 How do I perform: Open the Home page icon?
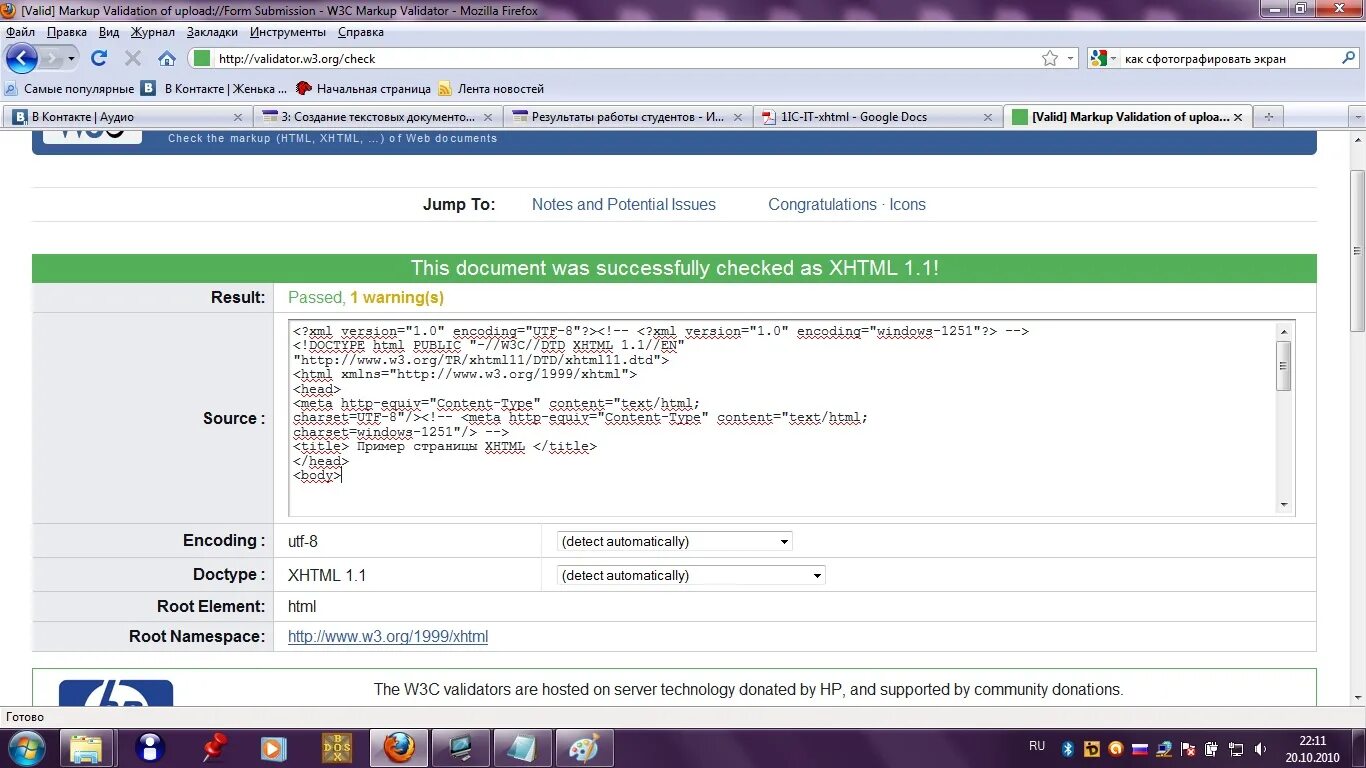point(167,58)
